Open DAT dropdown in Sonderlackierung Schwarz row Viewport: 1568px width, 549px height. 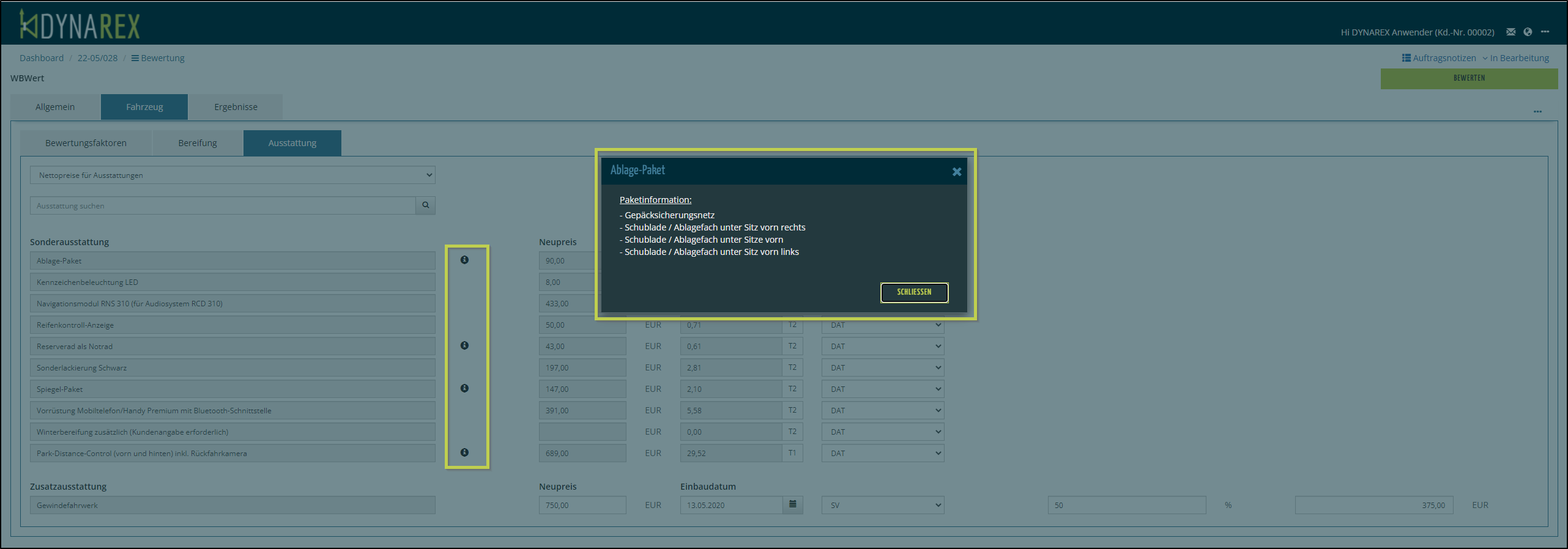click(x=882, y=368)
